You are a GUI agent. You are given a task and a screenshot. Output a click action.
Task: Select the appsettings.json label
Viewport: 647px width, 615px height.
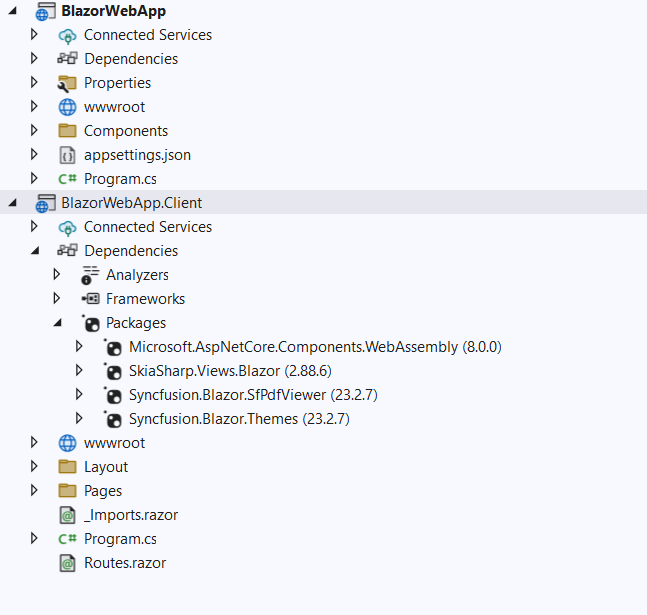(137, 155)
